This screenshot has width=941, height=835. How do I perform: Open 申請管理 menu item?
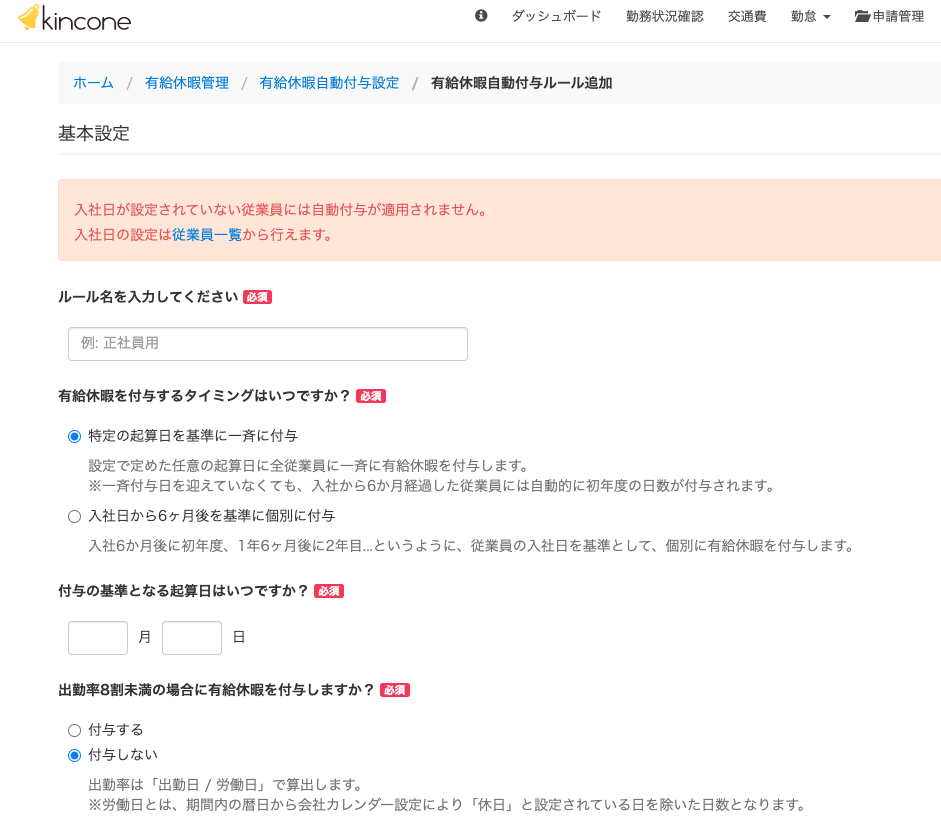(x=889, y=16)
